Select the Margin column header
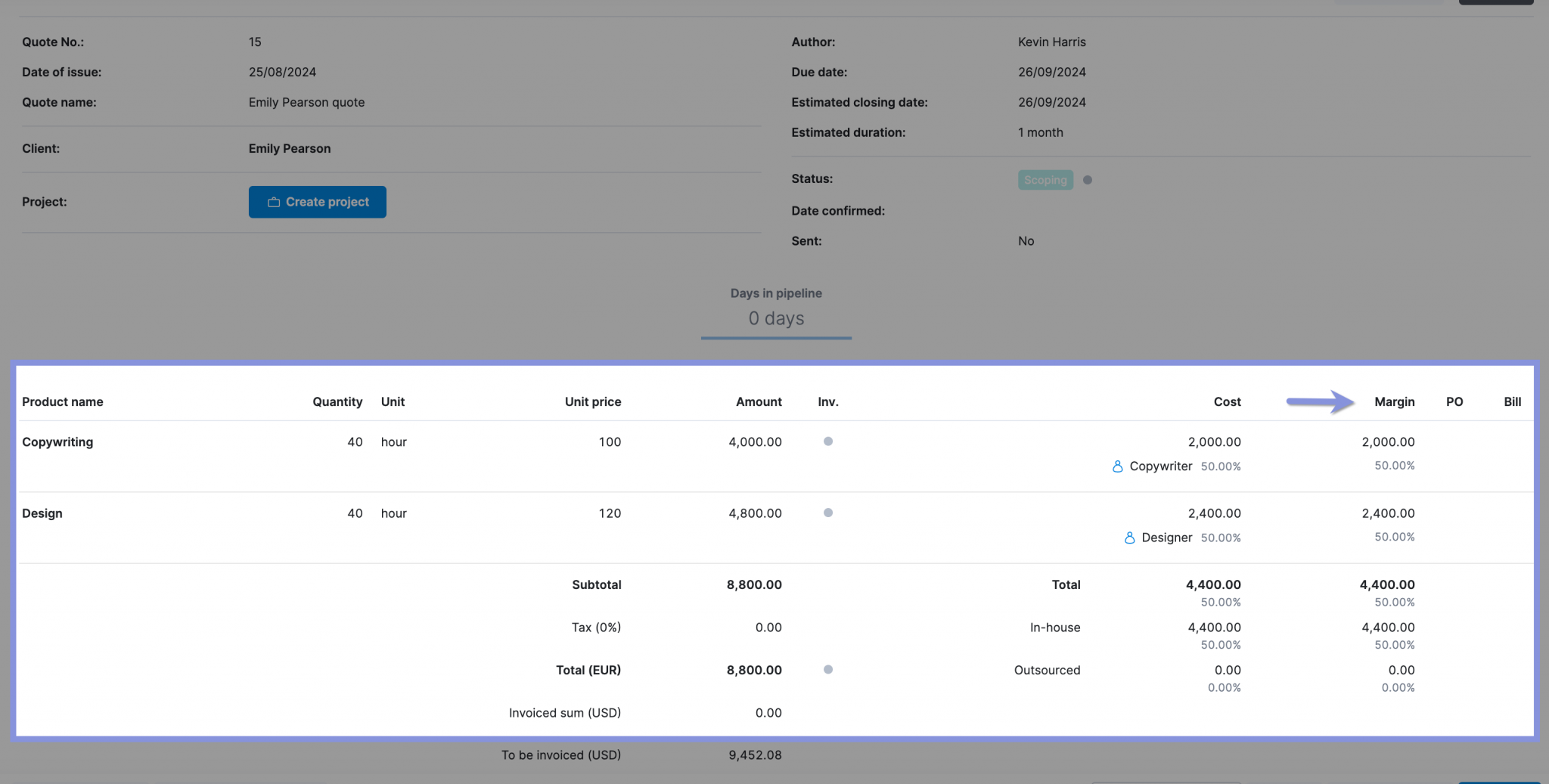Screen dimensions: 1549x784 (x=1394, y=402)
